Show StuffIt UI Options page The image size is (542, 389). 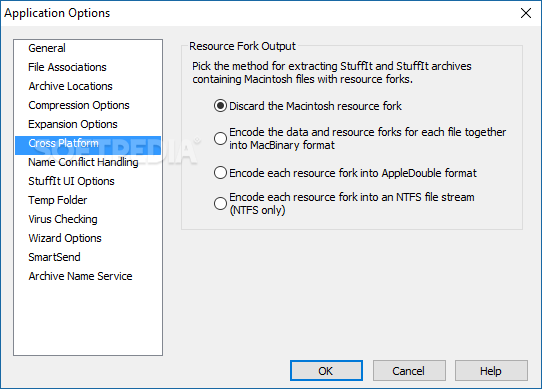point(71,181)
